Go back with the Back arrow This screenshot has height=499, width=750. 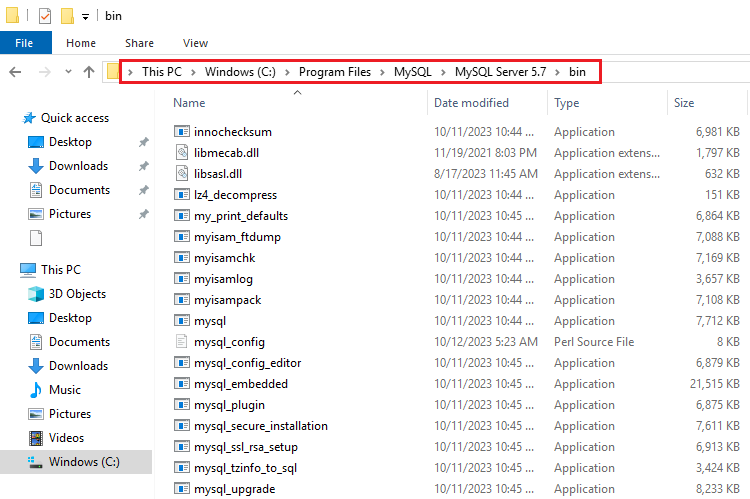coord(15,72)
